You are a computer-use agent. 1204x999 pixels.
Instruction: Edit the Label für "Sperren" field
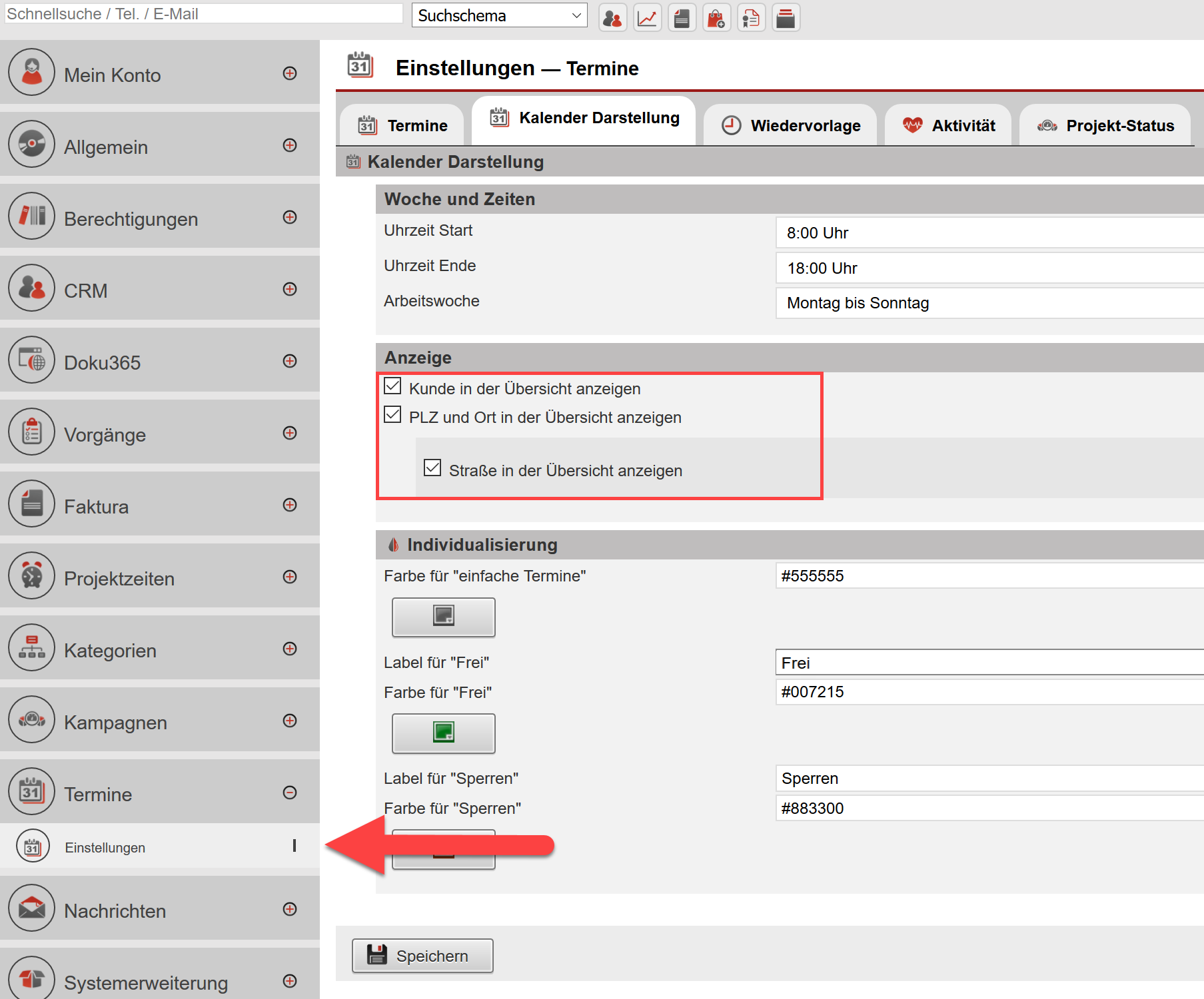(x=989, y=778)
